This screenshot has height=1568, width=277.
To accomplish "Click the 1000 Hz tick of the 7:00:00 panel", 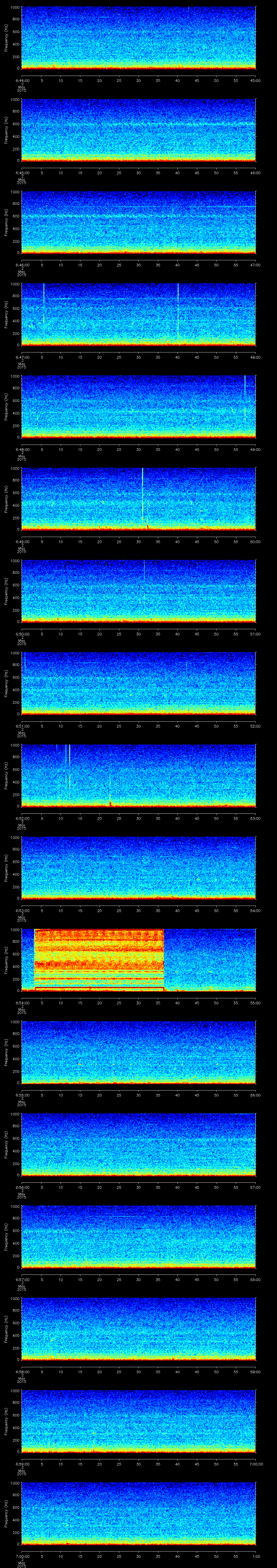I will [x=15, y=1483].
